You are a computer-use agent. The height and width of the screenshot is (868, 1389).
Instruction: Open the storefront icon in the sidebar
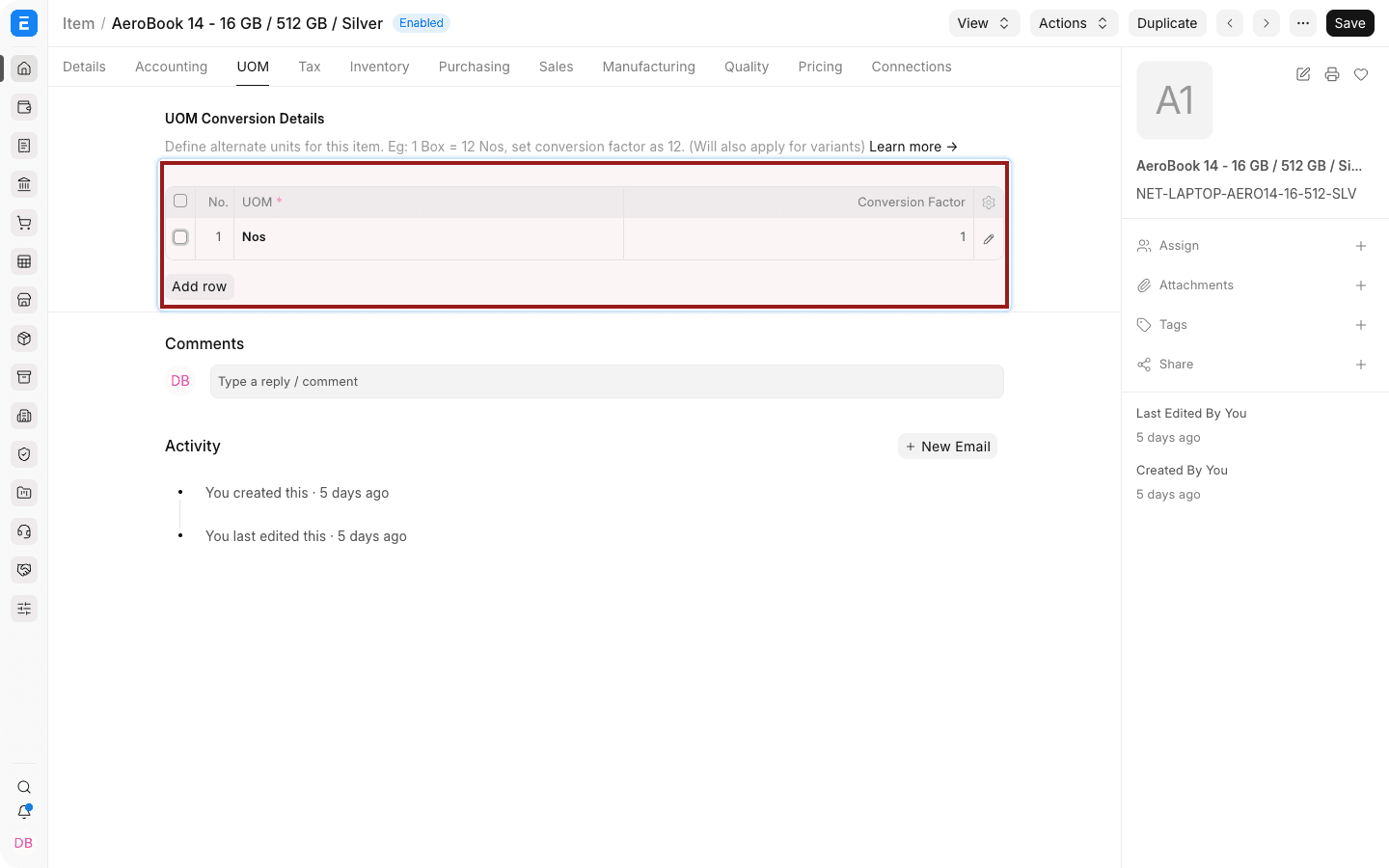coord(24,300)
